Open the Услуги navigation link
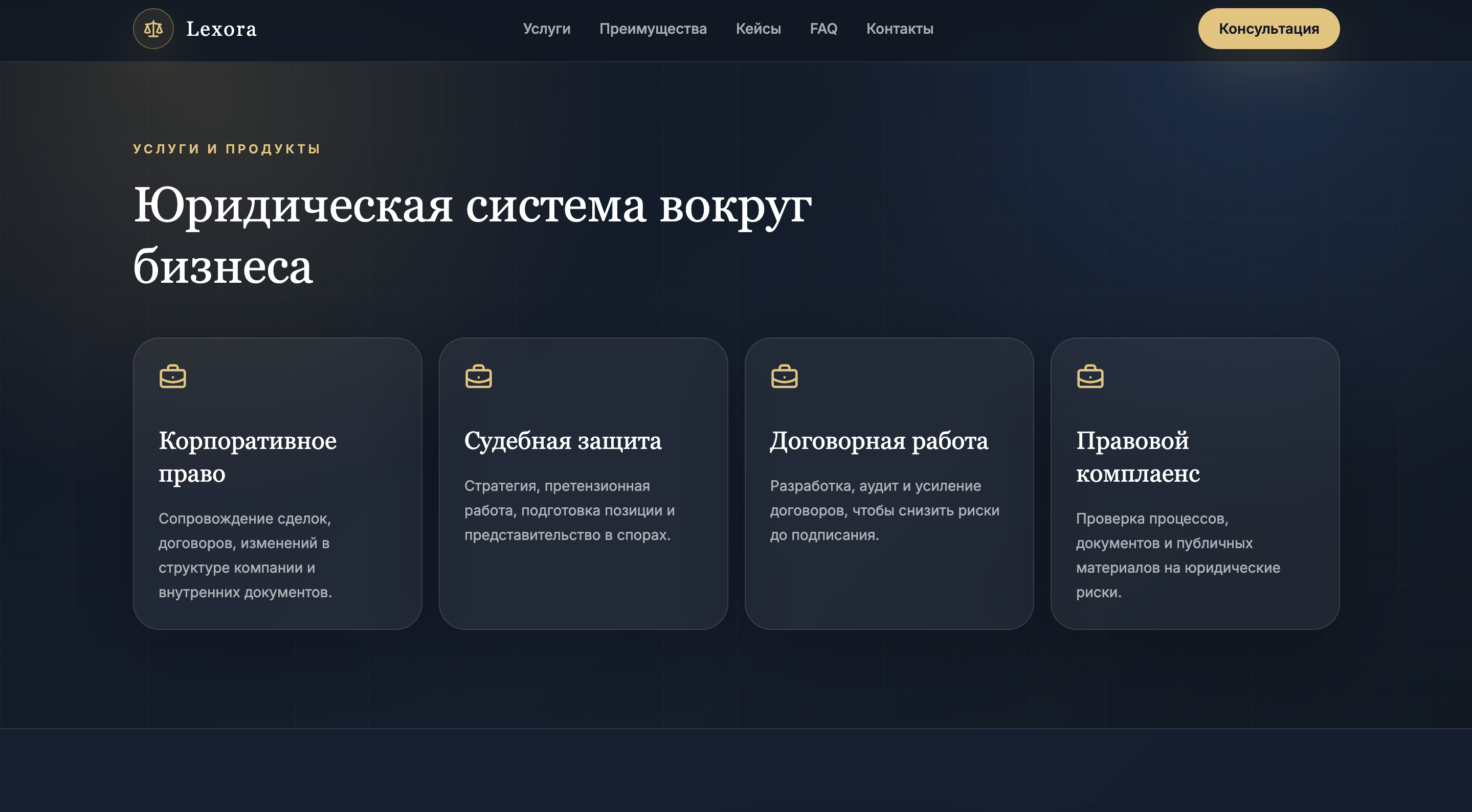This screenshot has width=1472, height=812. point(546,29)
